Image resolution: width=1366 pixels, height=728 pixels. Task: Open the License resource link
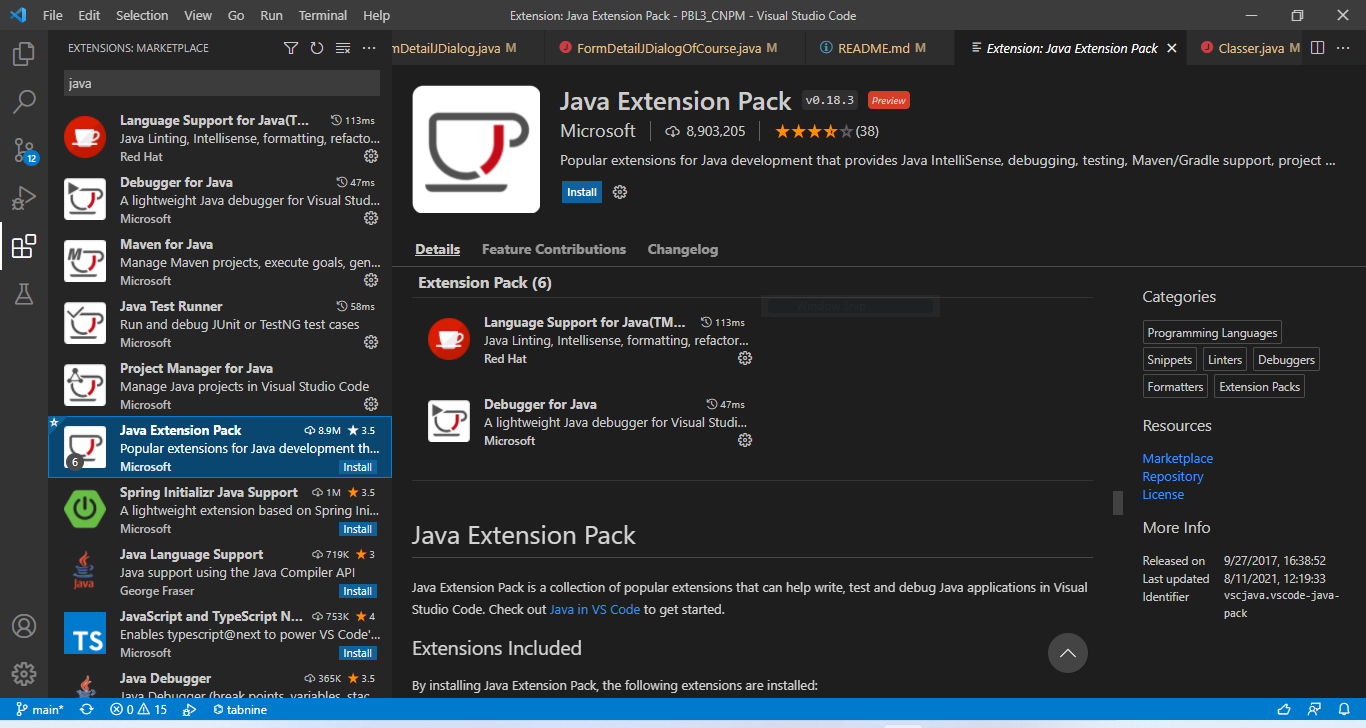[1163, 494]
